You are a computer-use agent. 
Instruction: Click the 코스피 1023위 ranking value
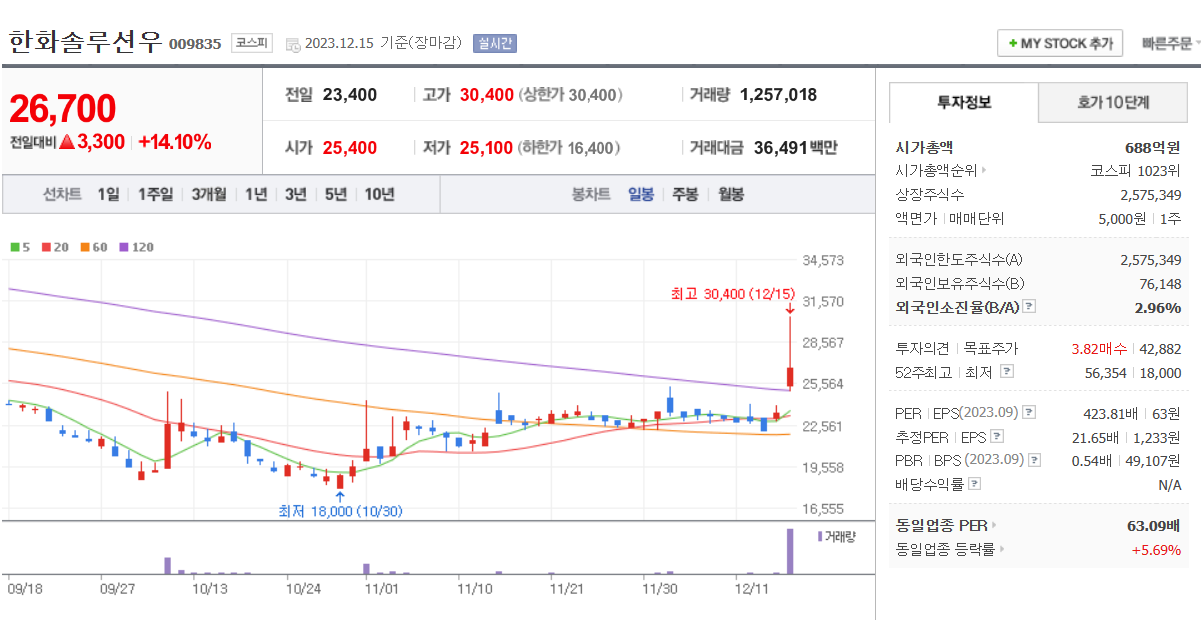point(1135,170)
